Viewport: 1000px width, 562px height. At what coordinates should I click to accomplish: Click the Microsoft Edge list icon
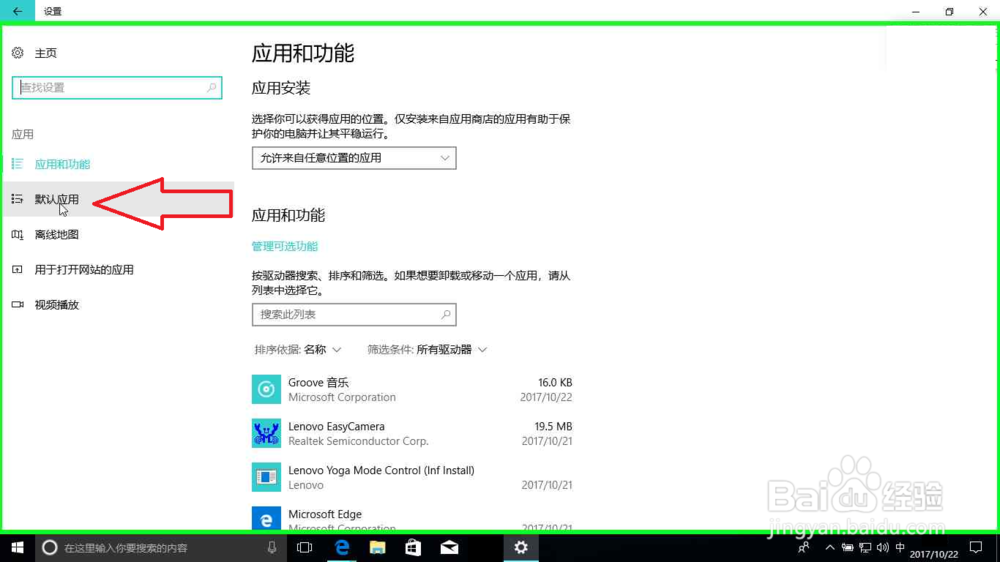[266, 519]
